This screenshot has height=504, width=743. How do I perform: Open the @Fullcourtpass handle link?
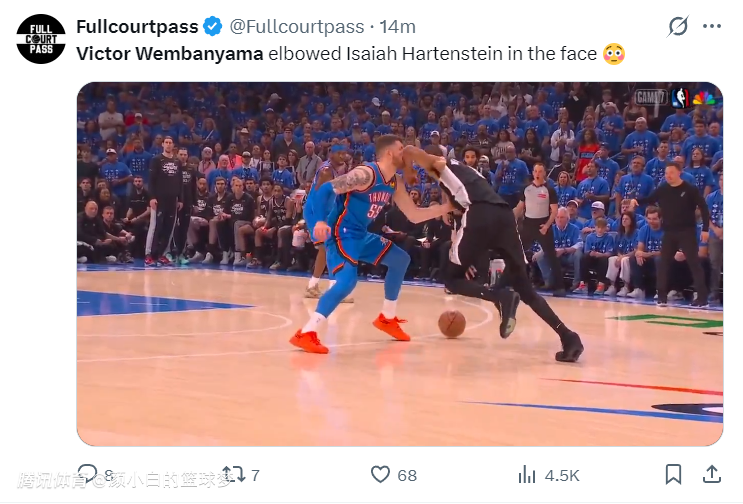coord(297,27)
